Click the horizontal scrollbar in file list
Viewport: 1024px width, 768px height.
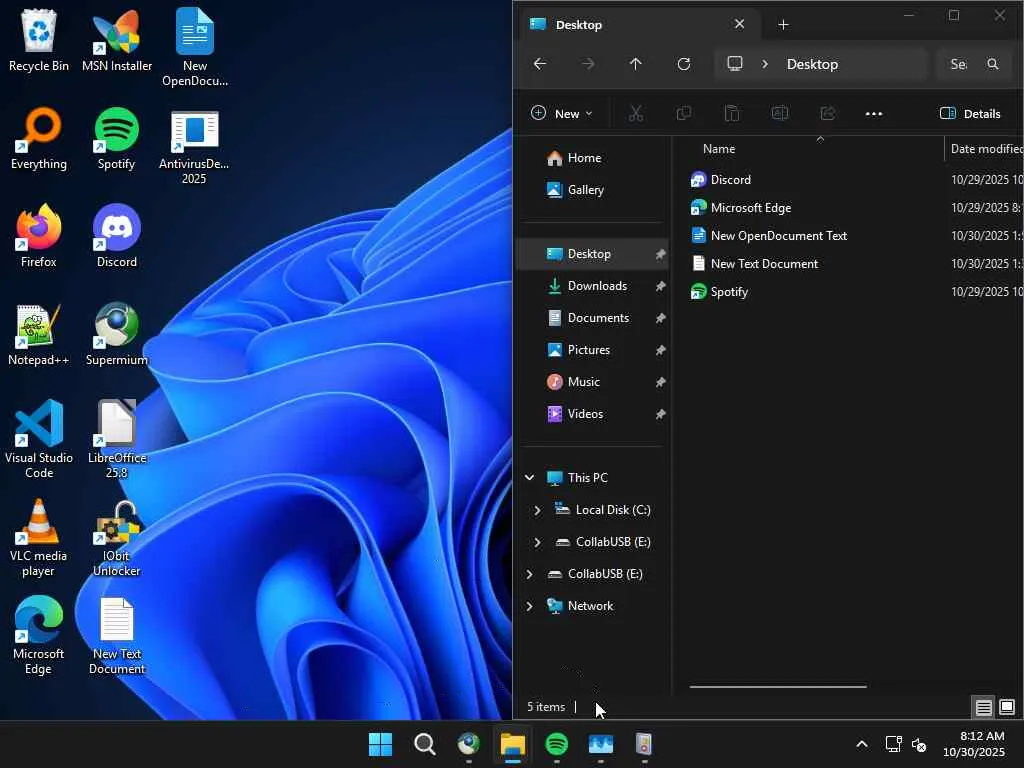pyautogui.click(x=778, y=686)
